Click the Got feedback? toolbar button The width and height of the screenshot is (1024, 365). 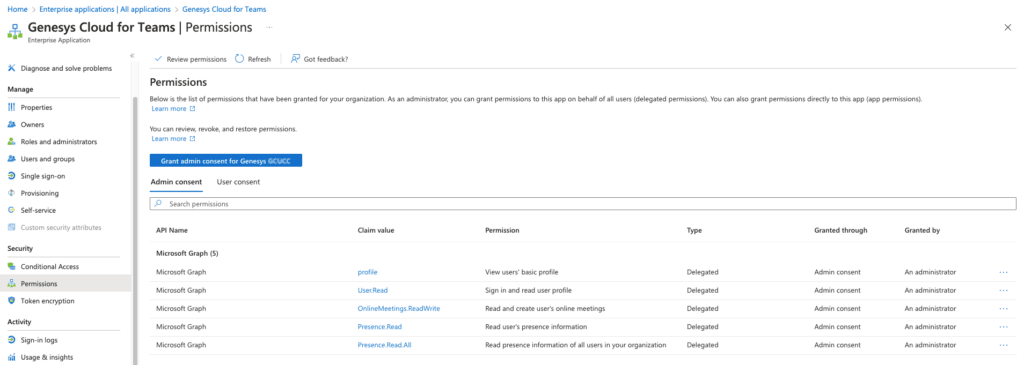319,59
